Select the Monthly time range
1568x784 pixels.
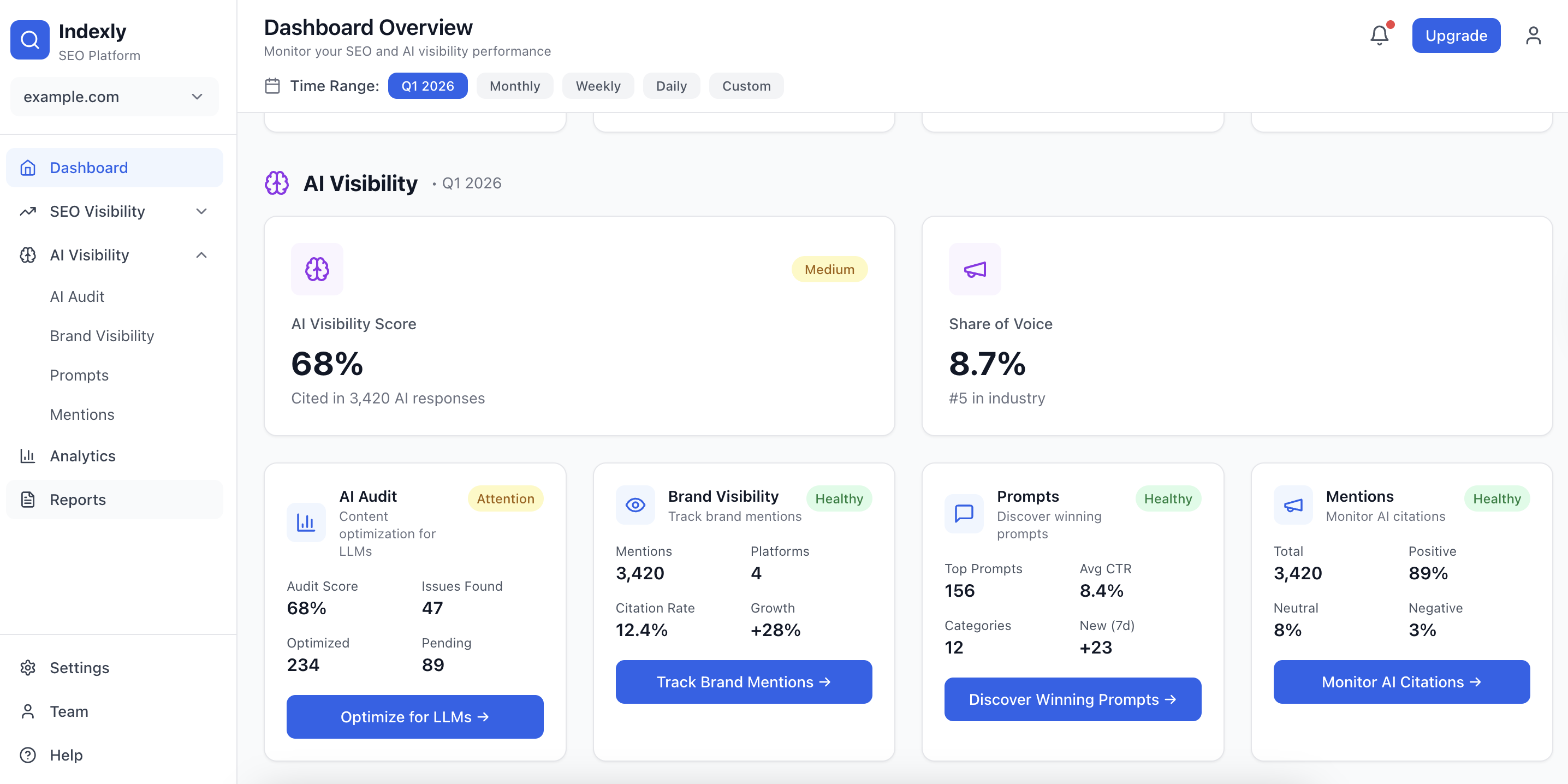(514, 86)
